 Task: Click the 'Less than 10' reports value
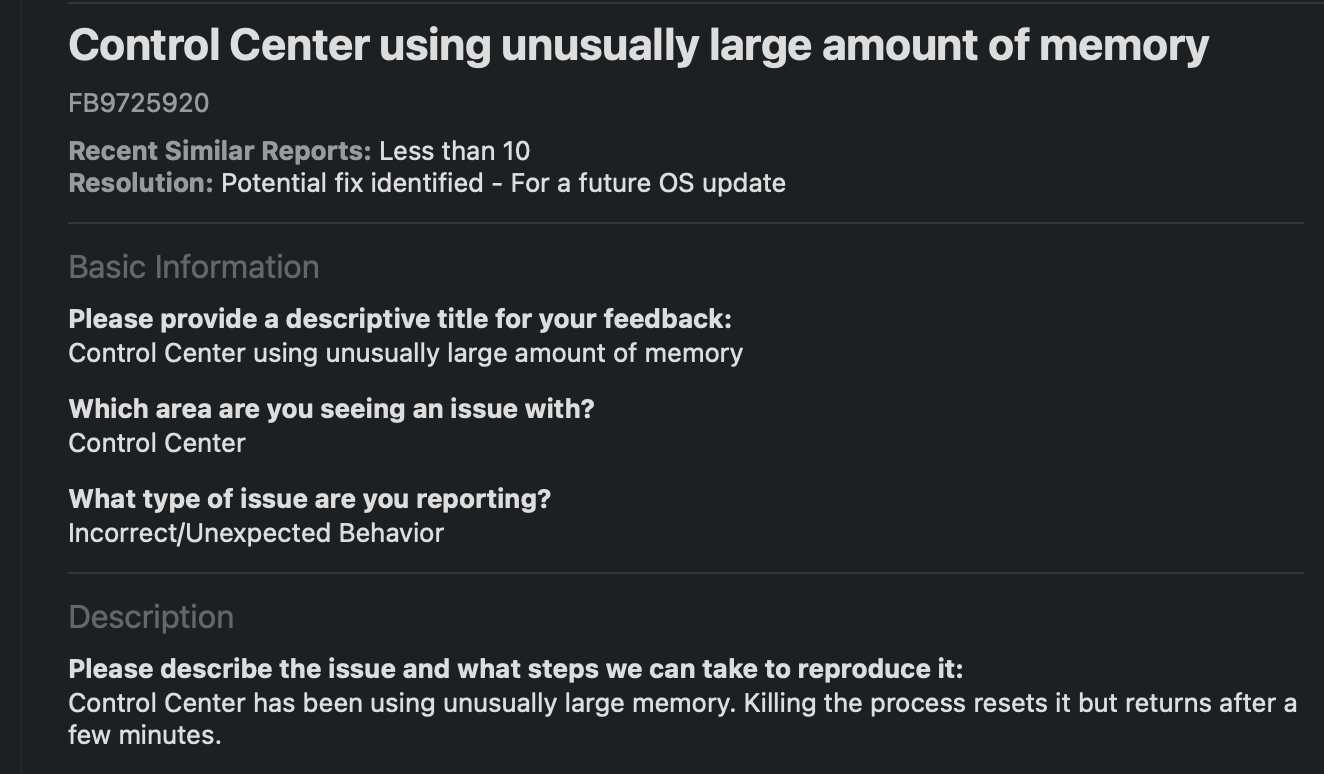454,152
